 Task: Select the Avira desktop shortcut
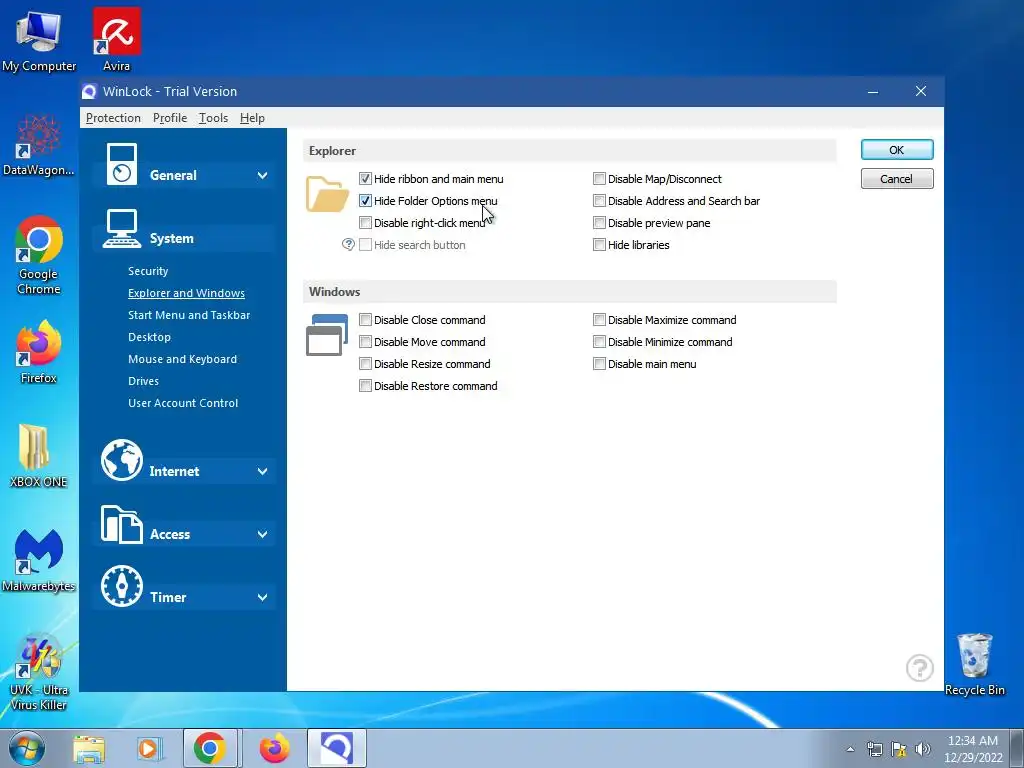tap(116, 40)
